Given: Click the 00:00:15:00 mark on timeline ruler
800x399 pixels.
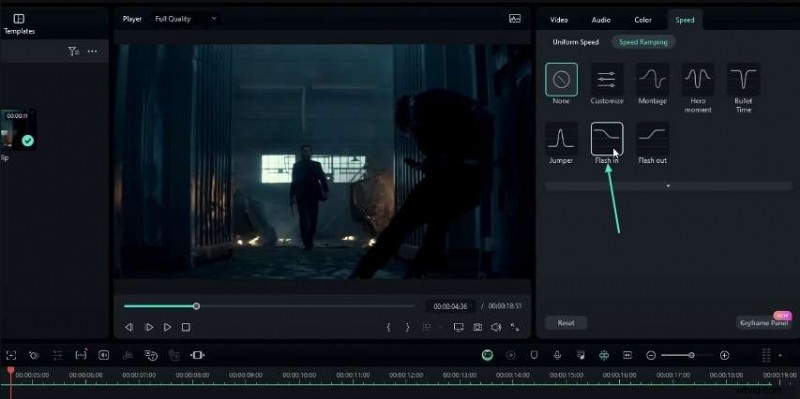Looking at the screenshot, I should pyautogui.click(x=566, y=375).
